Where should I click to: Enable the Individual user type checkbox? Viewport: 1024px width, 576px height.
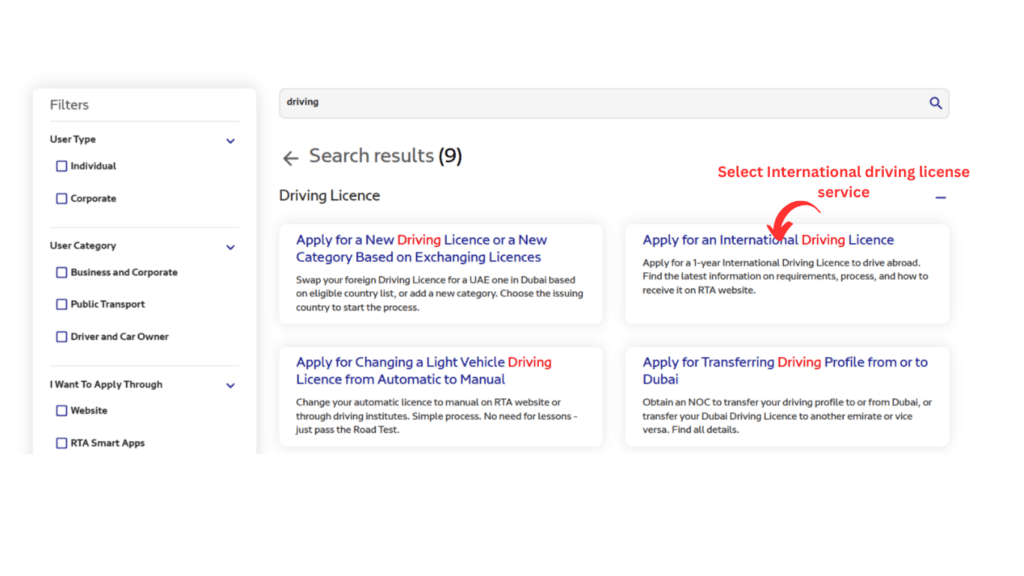(61, 165)
